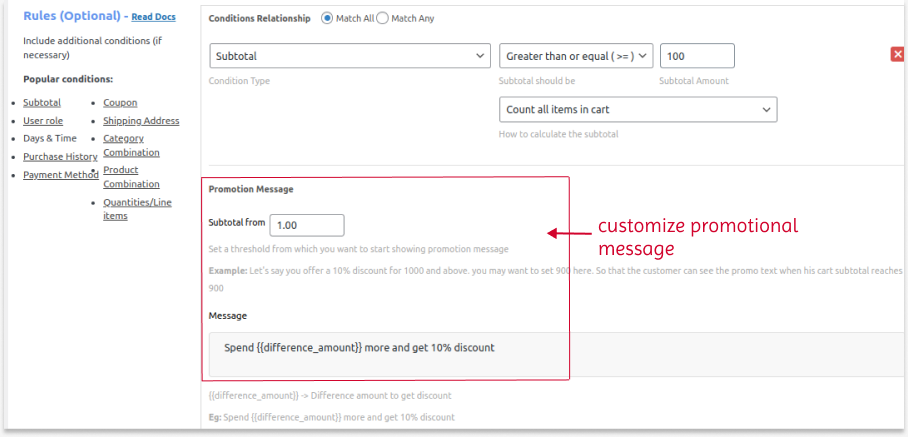Click the Subtotal Amount field showing 100
This screenshot has width=908, height=437.
[697, 56]
